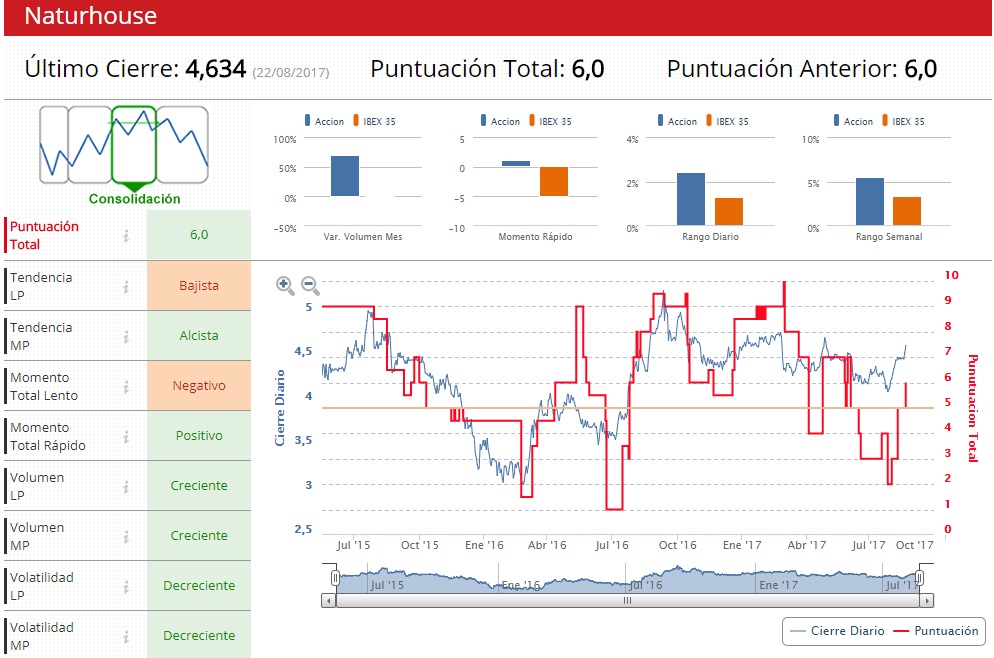Image resolution: width=994 pixels, height=658 pixels.
Task: Open info icon for Tendencia LP row
Action: point(126,287)
